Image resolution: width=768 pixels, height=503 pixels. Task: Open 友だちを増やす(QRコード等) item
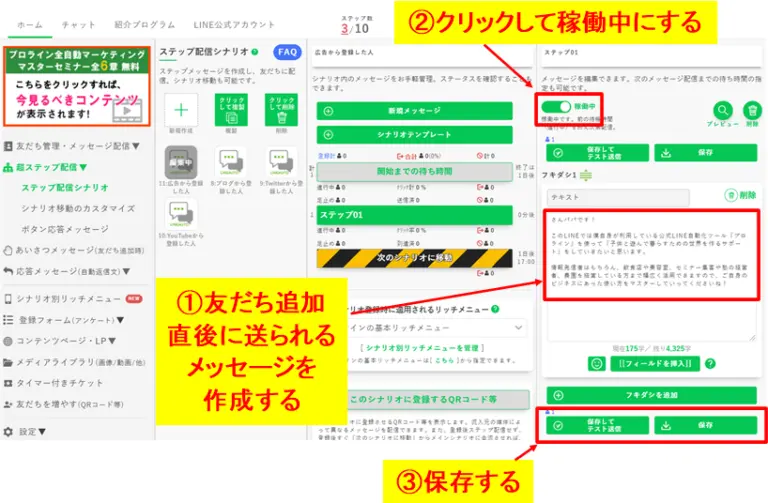click(x=64, y=405)
